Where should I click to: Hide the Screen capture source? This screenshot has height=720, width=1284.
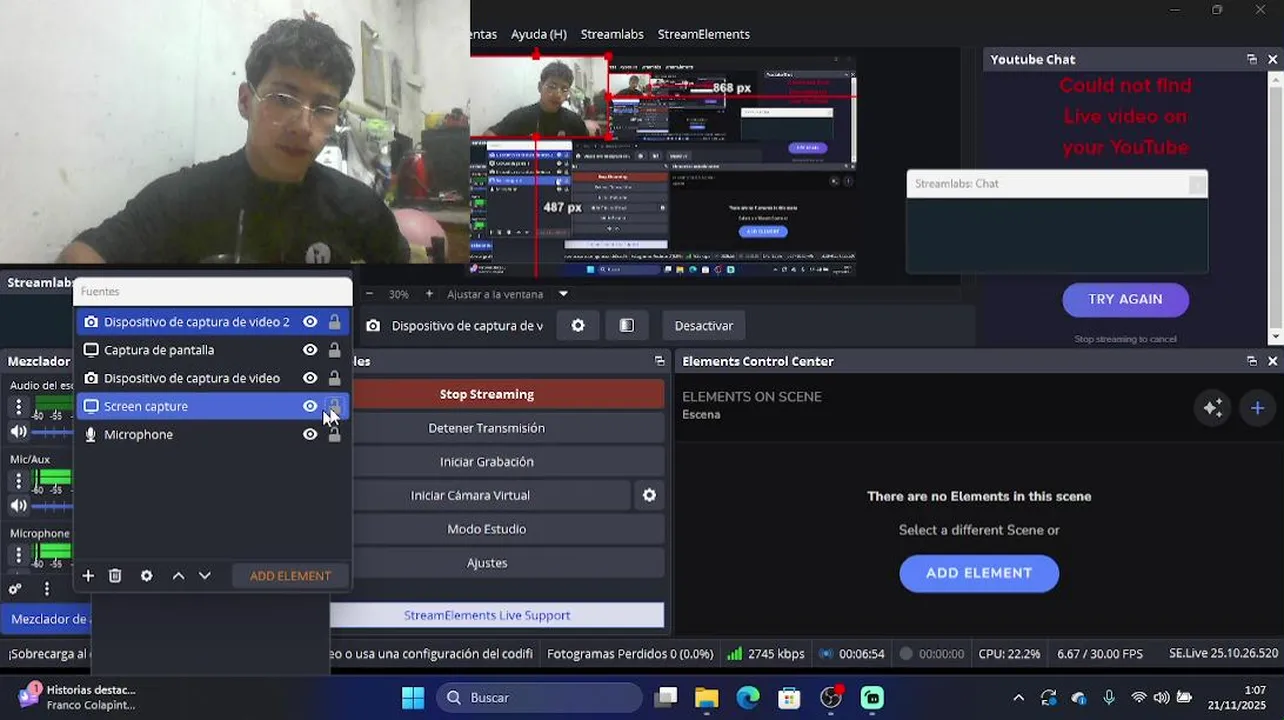310,406
